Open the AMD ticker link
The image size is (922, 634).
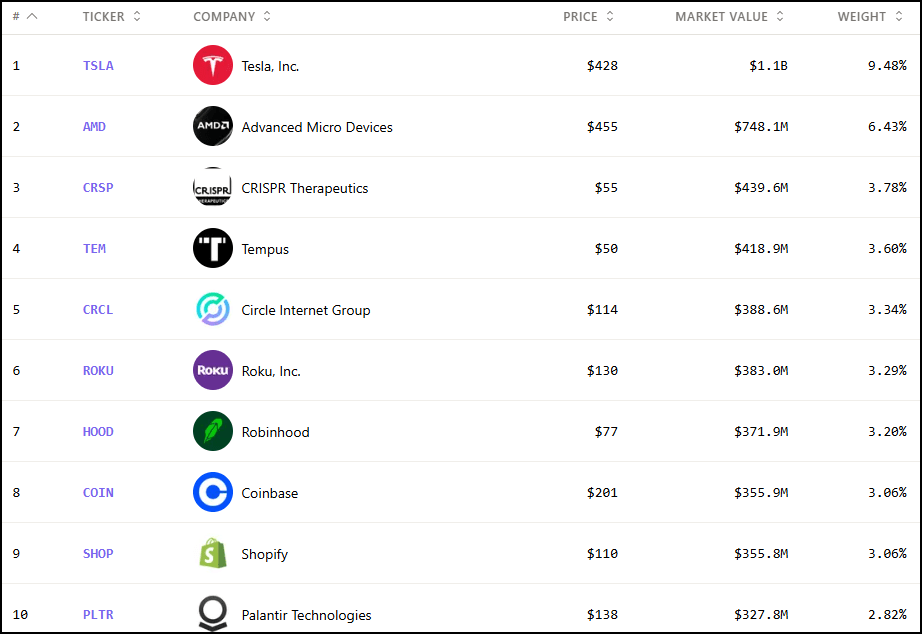94,126
